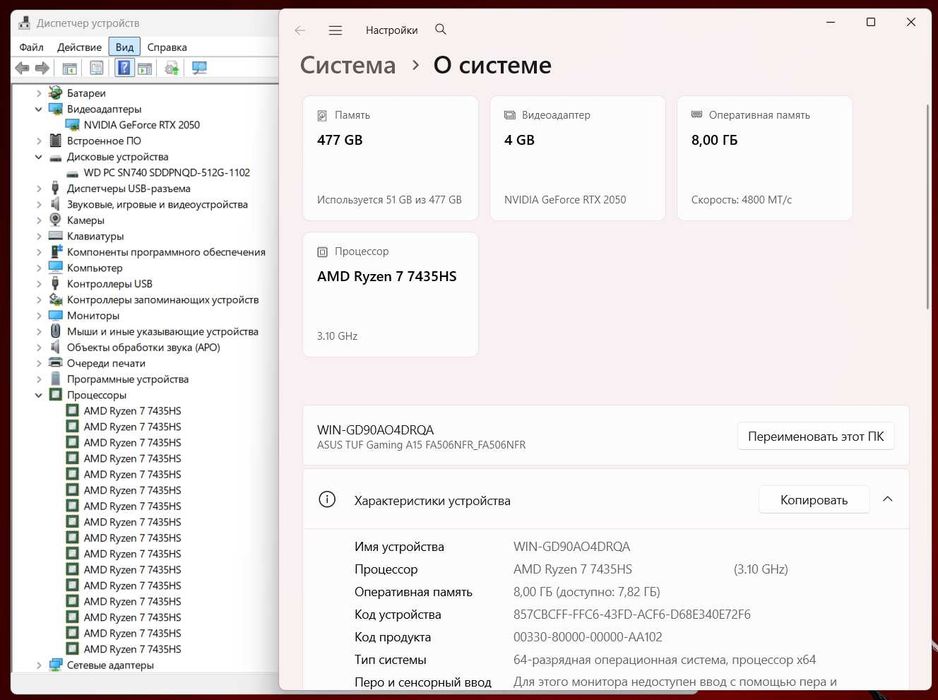
Task: Click the Встроенное ПО firmware icon
Action: coord(56,141)
